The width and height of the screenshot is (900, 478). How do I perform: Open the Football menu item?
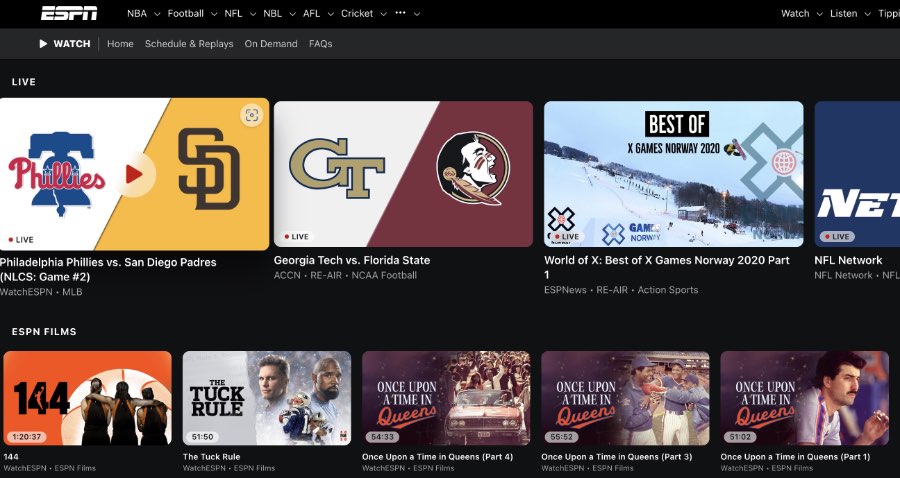pos(185,13)
